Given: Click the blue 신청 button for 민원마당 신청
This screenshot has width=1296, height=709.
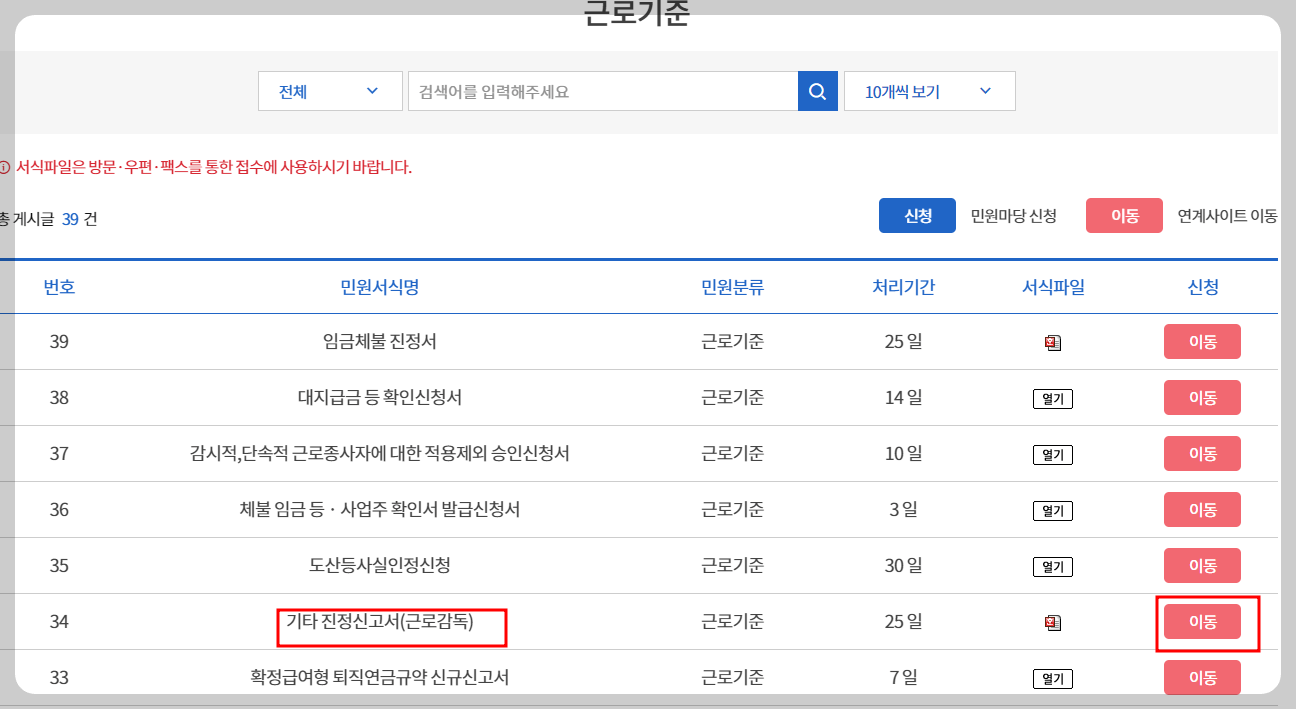Looking at the screenshot, I should [x=917, y=215].
